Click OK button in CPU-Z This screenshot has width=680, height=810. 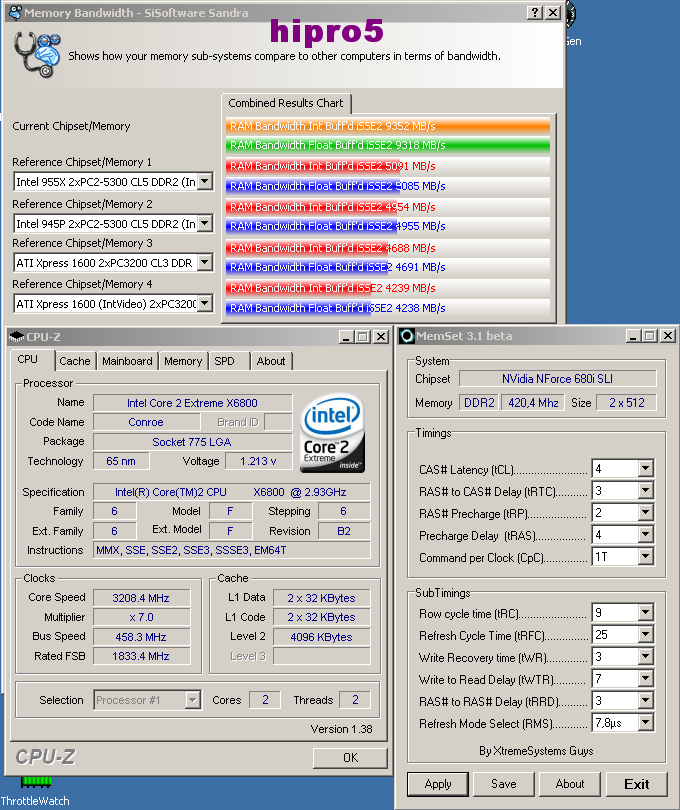350,757
